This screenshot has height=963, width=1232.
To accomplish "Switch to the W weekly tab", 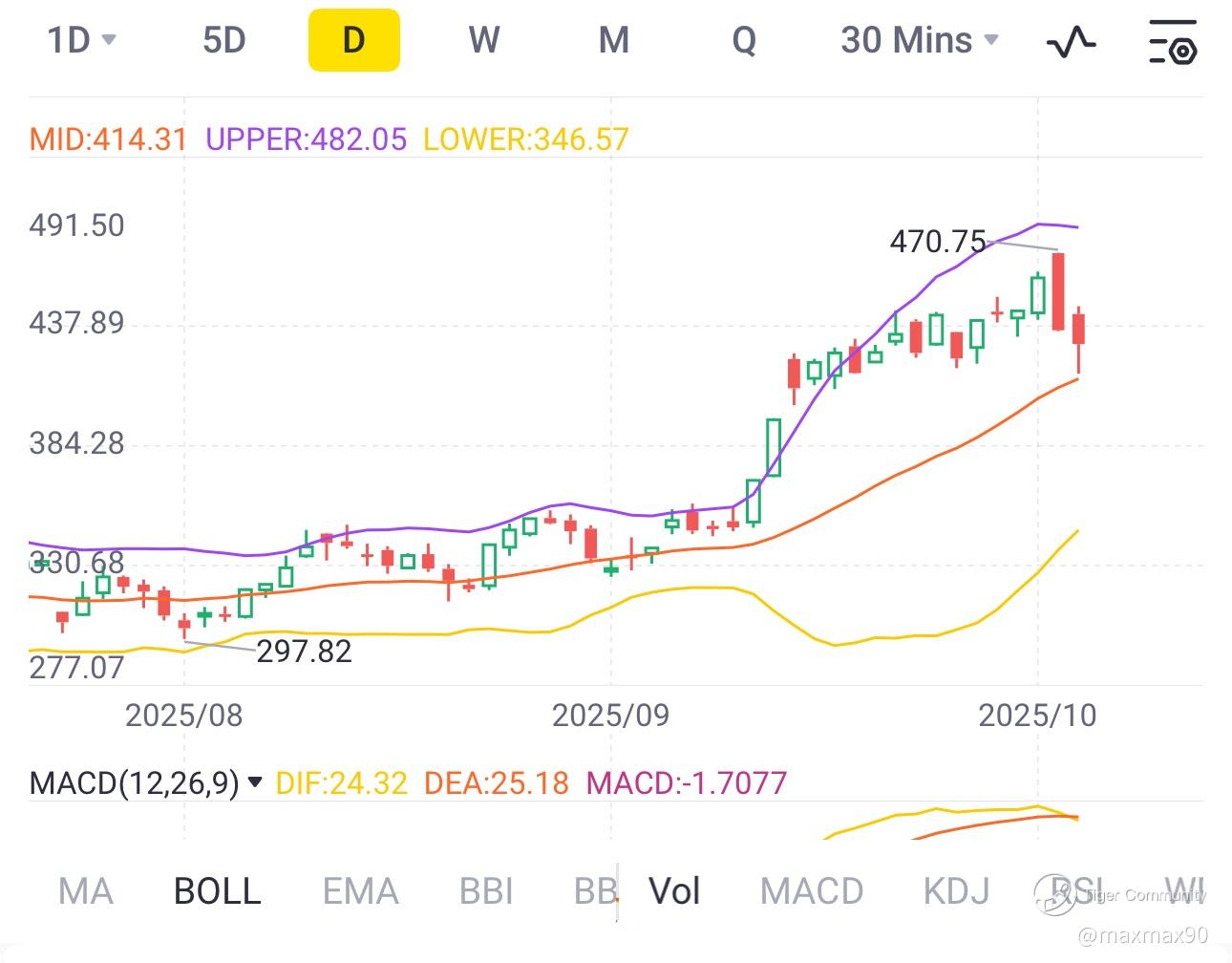I will pyautogui.click(x=484, y=41).
